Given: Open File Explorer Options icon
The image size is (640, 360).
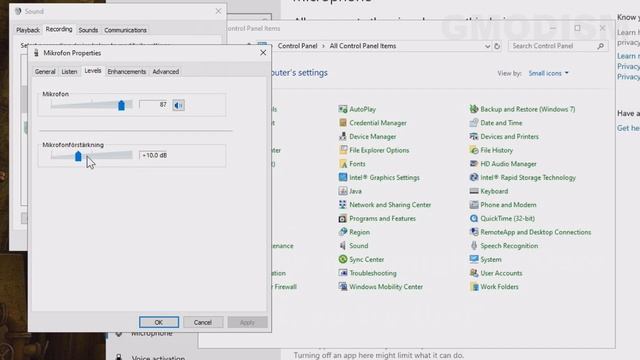Looking at the screenshot, I should (x=343, y=150).
